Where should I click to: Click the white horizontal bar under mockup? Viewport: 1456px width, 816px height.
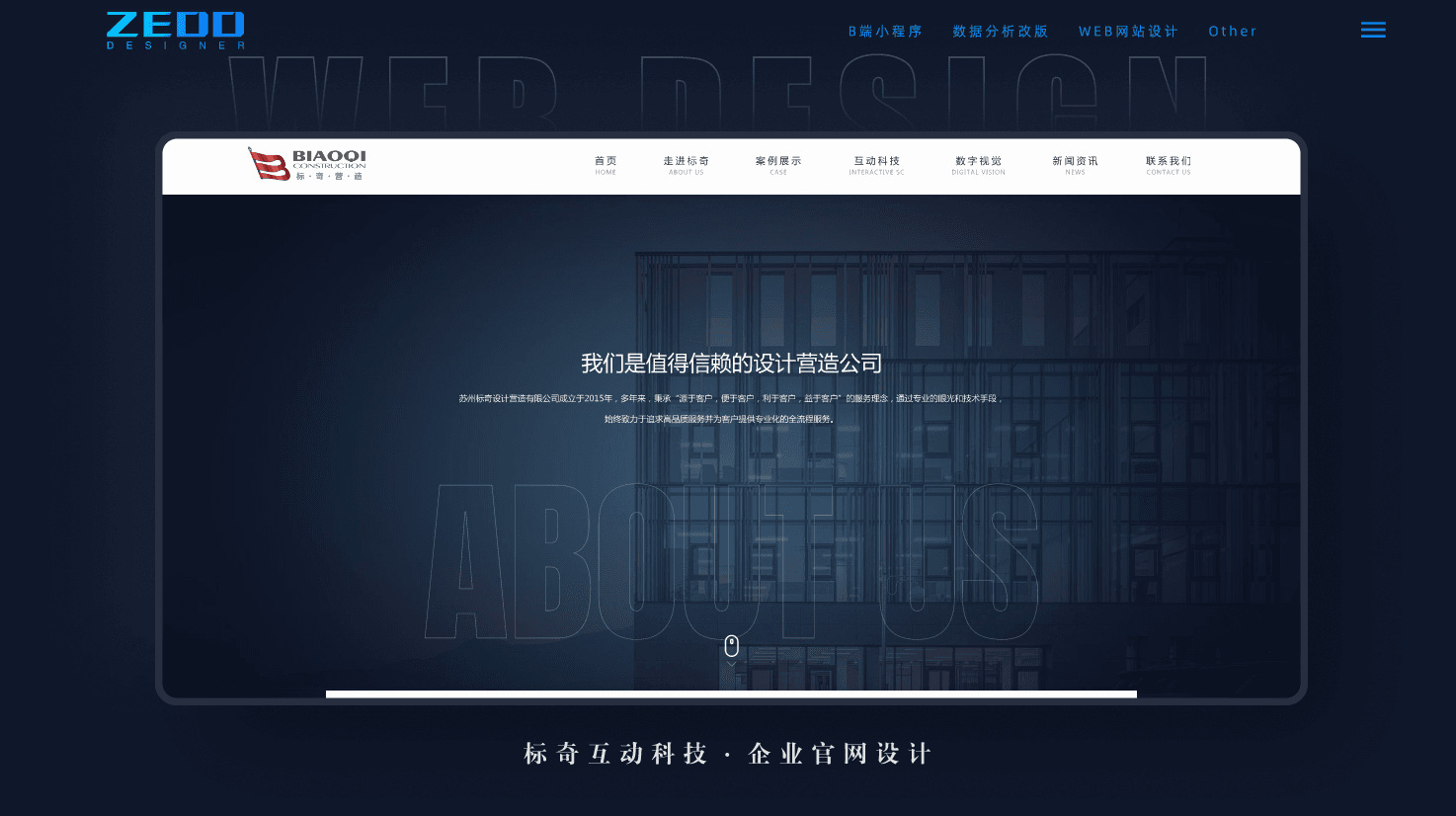click(x=731, y=694)
